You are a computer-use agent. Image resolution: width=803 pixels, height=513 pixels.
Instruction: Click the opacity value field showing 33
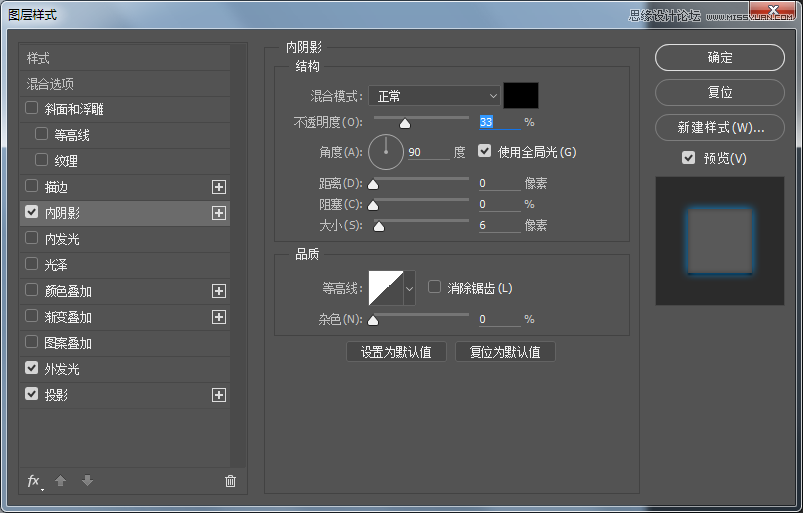(x=499, y=122)
